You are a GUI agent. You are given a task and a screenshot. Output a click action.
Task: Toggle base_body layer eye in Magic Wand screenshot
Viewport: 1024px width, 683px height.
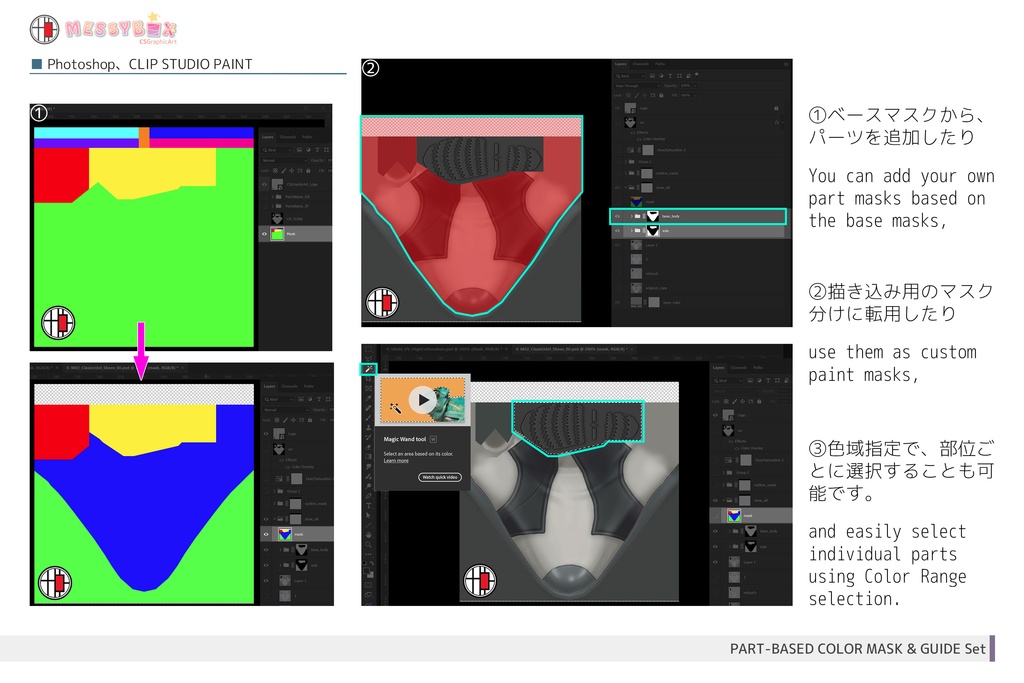(715, 531)
